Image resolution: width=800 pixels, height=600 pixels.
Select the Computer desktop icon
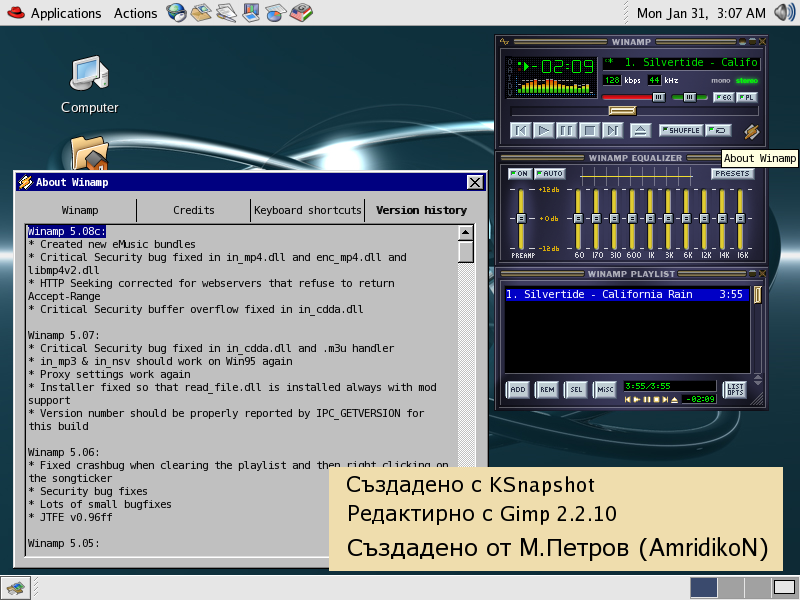(x=89, y=85)
